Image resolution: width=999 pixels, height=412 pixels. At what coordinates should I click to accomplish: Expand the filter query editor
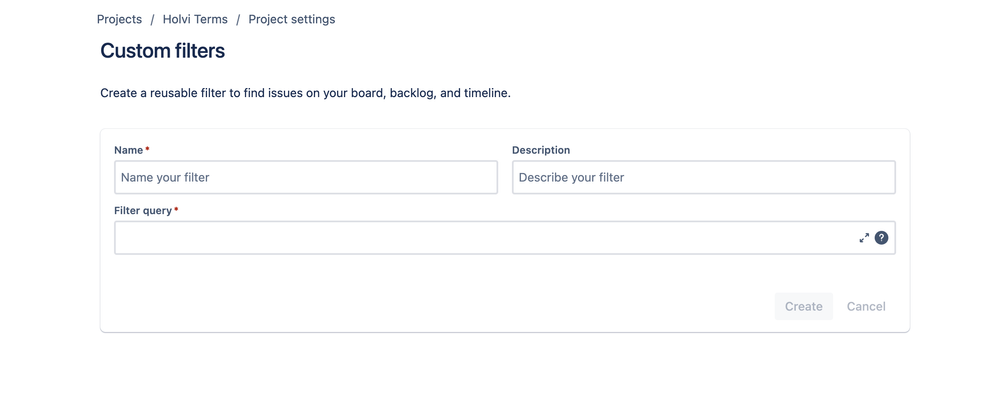864,238
